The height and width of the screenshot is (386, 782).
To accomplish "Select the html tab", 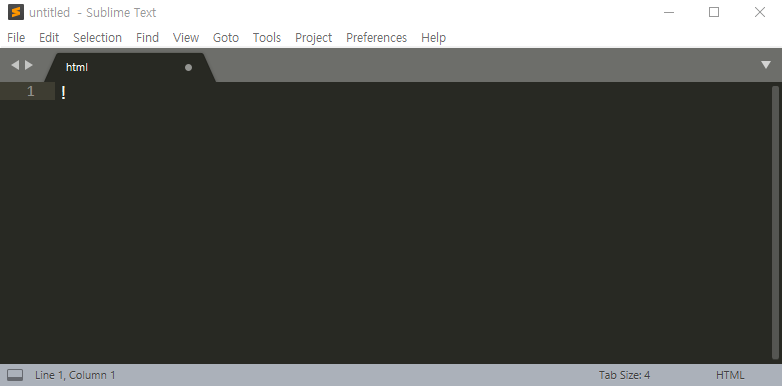I will pyautogui.click(x=130, y=67).
